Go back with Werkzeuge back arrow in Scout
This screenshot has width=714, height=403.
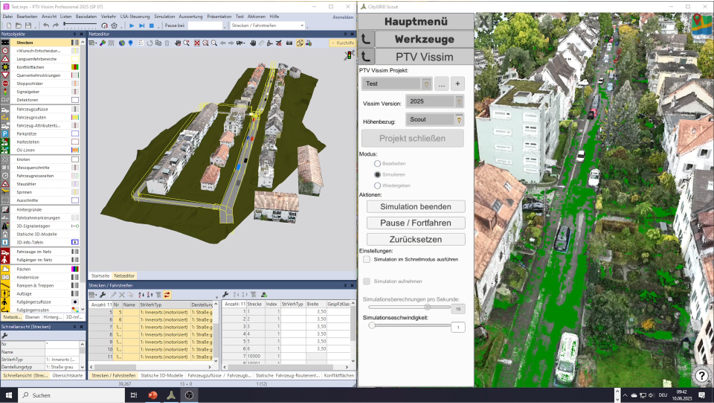[x=366, y=39]
